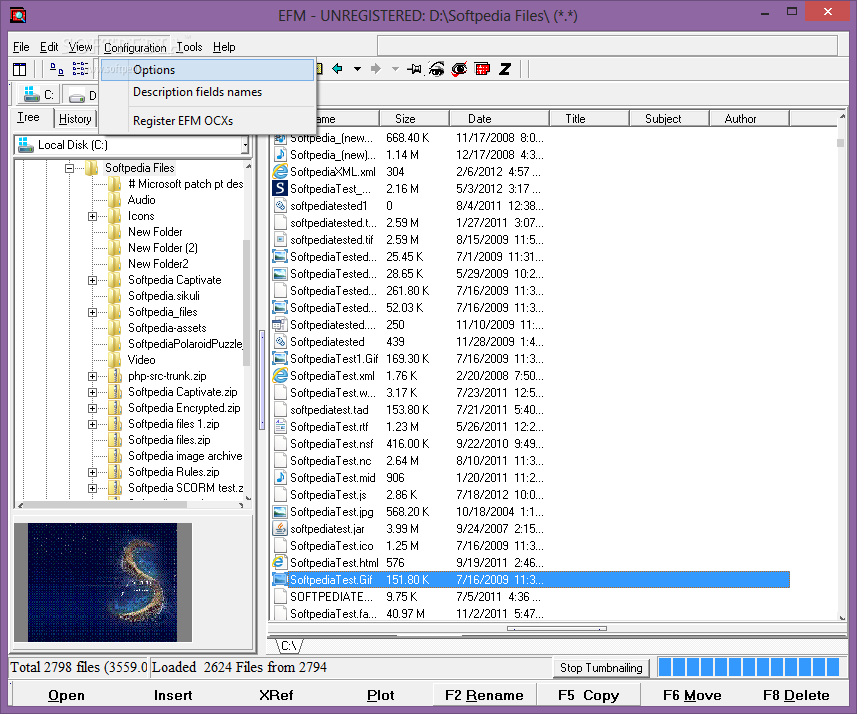Click the red calendar grid icon
This screenshot has width=857, height=714.
tap(483, 69)
